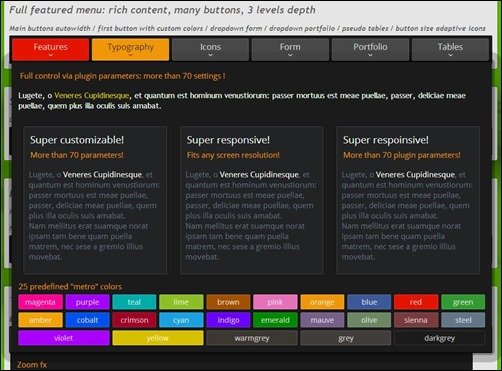Select the steel color swatch
502x371 pixels.
click(463, 320)
